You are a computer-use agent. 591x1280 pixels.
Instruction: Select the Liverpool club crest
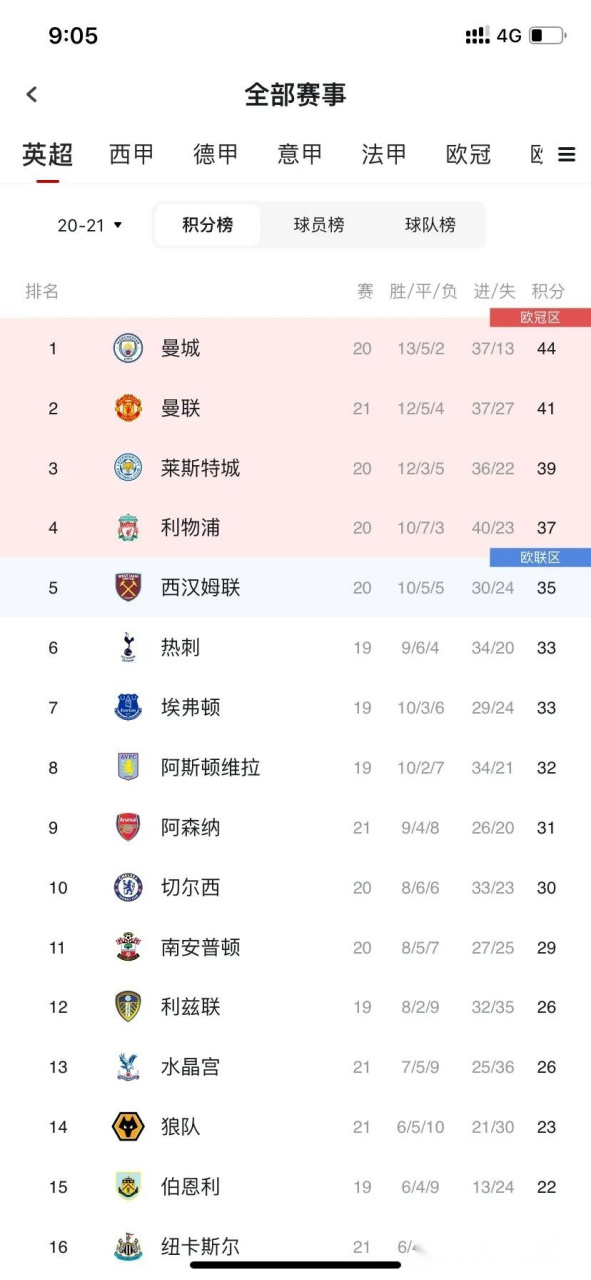127,528
